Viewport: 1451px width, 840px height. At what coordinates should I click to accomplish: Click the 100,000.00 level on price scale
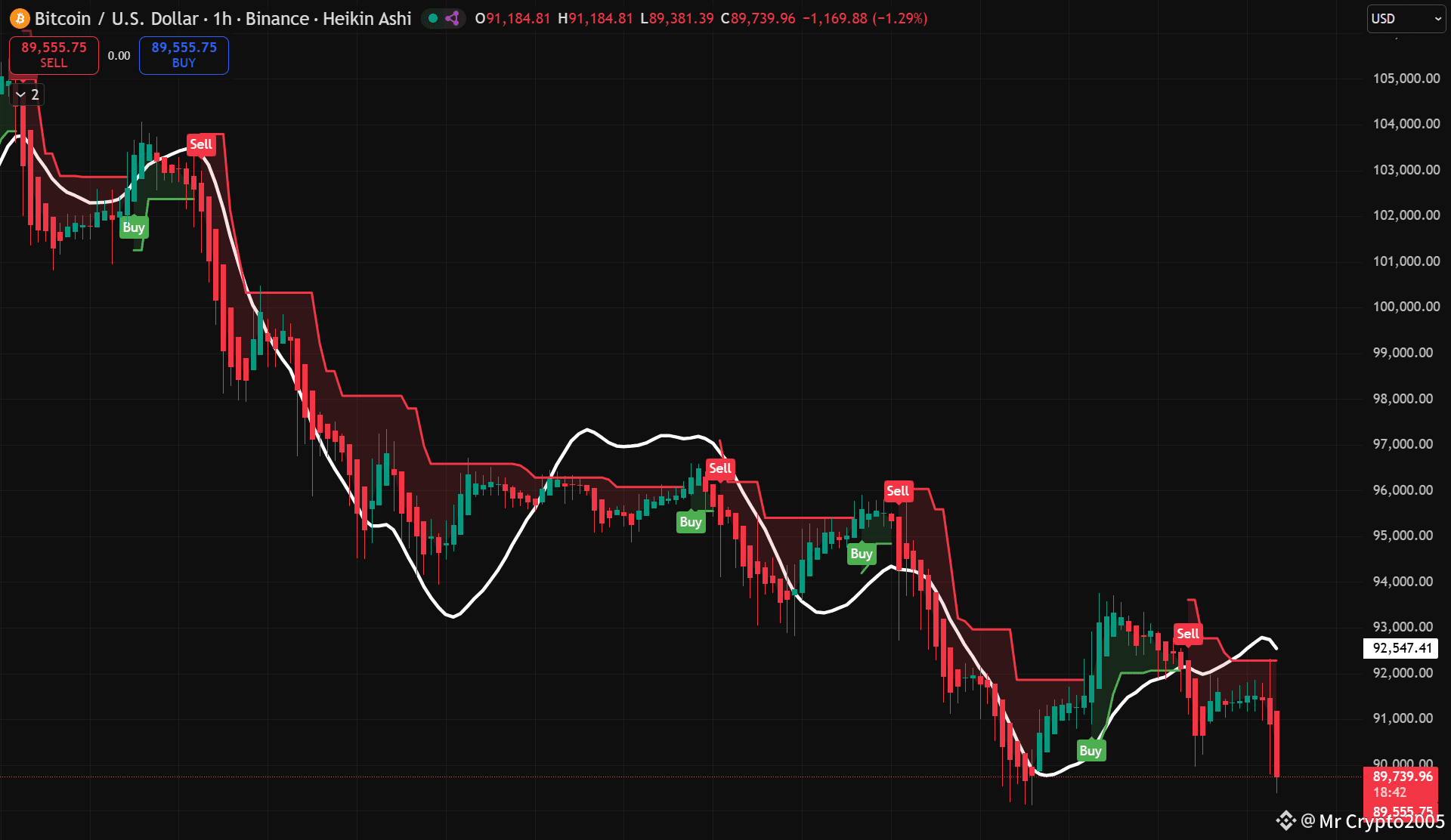[x=1406, y=307]
